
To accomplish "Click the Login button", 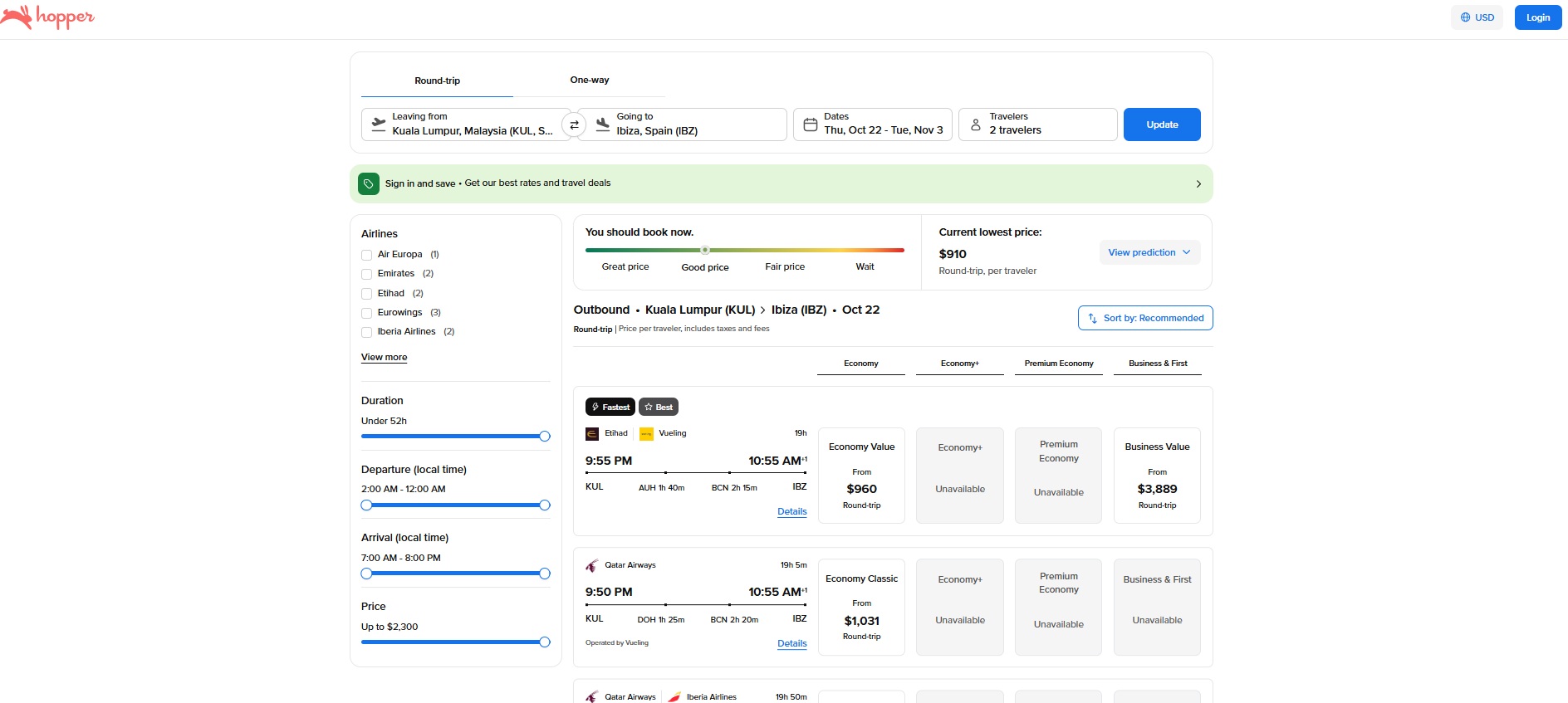I will [1538, 17].
